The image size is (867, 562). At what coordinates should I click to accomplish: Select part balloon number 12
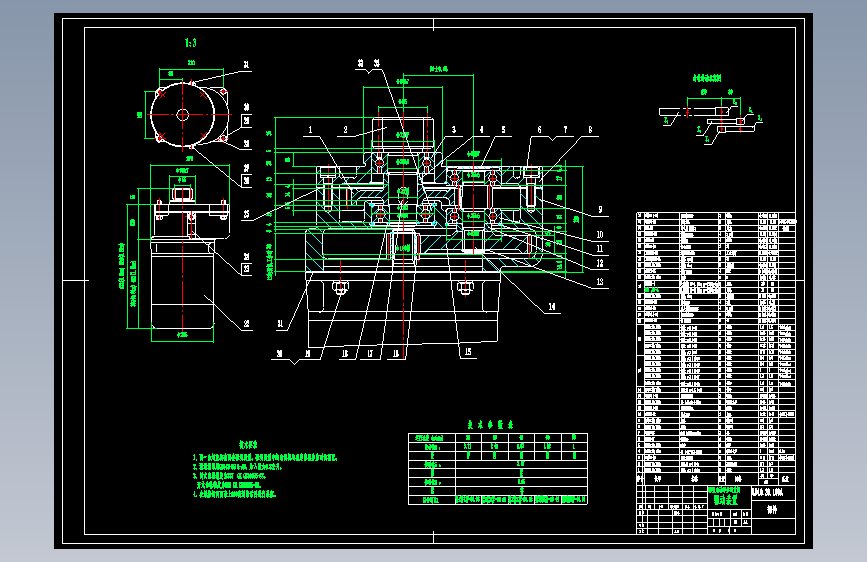(x=600, y=264)
